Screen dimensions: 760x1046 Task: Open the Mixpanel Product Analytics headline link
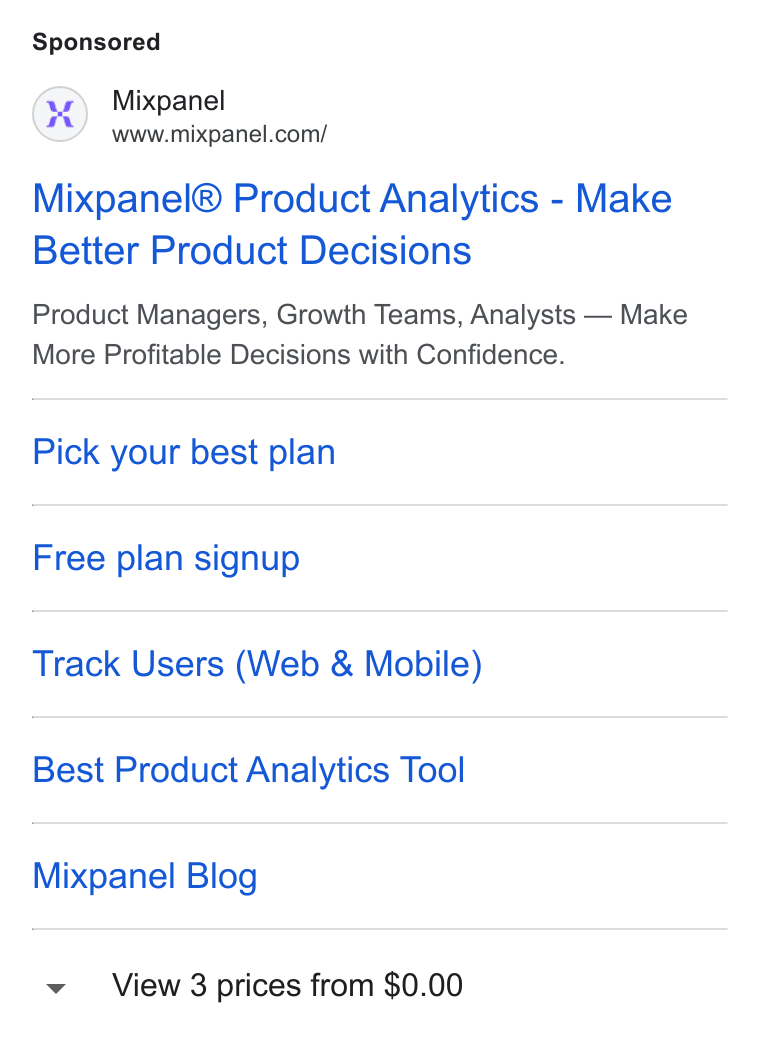click(352, 224)
